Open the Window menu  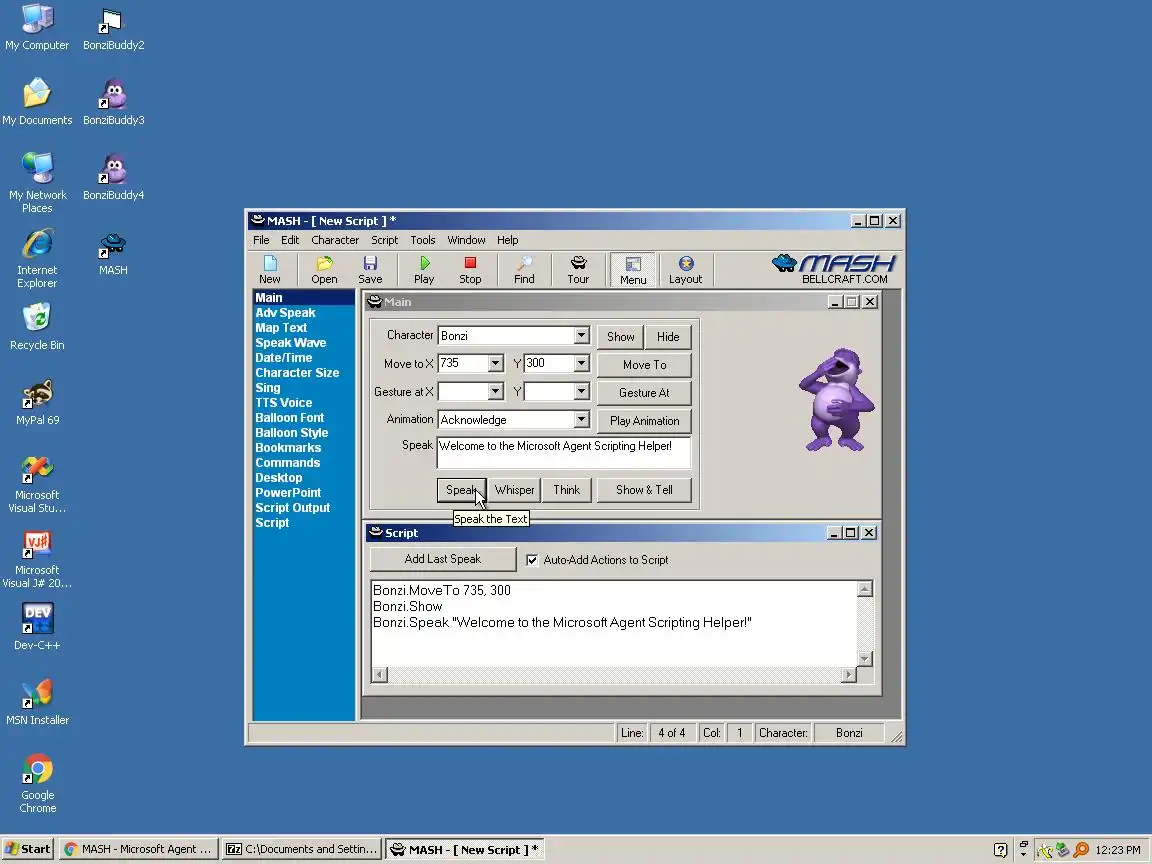pyautogui.click(x=466, y=240)
